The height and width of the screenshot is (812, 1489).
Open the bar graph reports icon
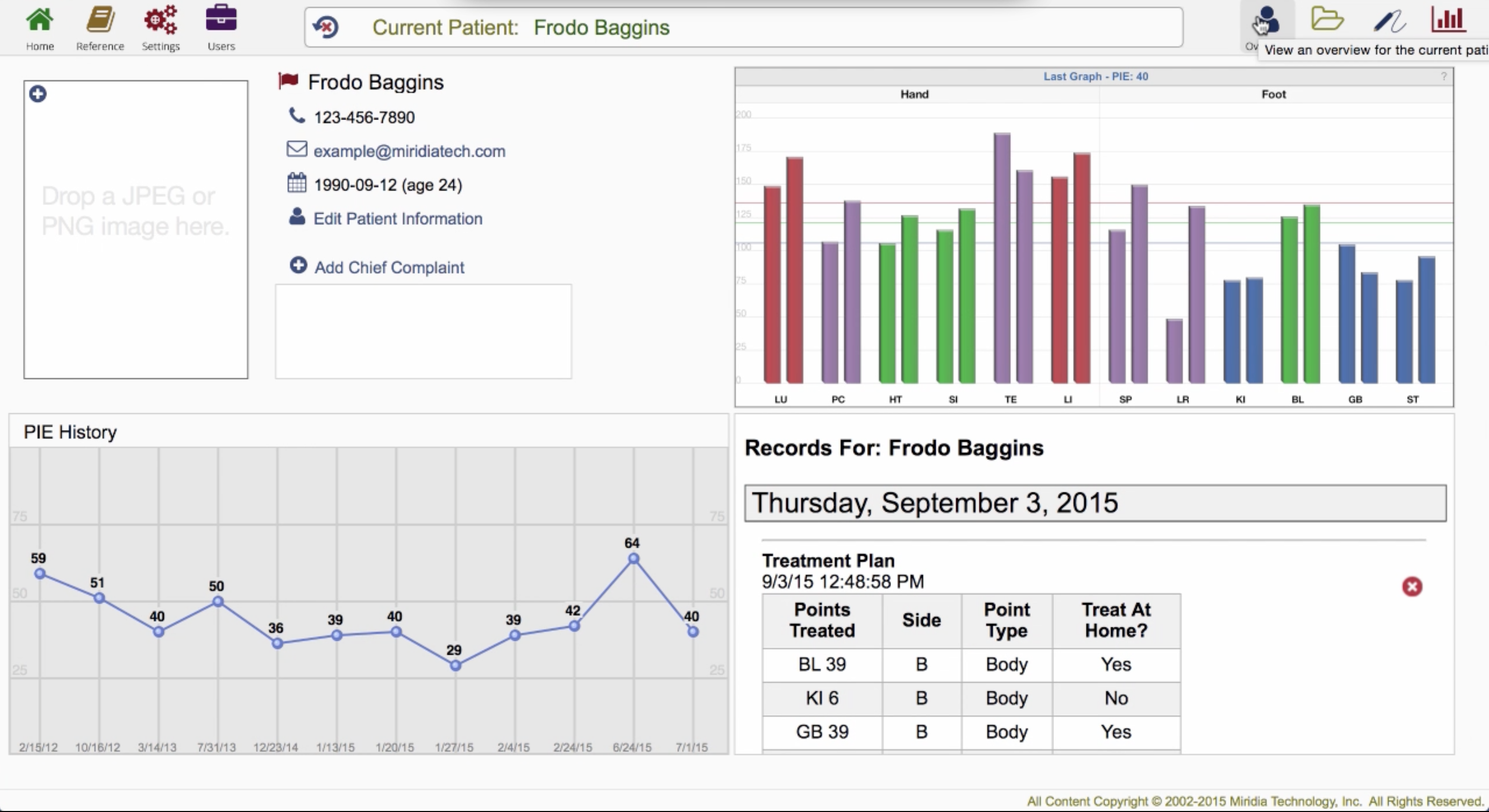[x=1449, y=20]
